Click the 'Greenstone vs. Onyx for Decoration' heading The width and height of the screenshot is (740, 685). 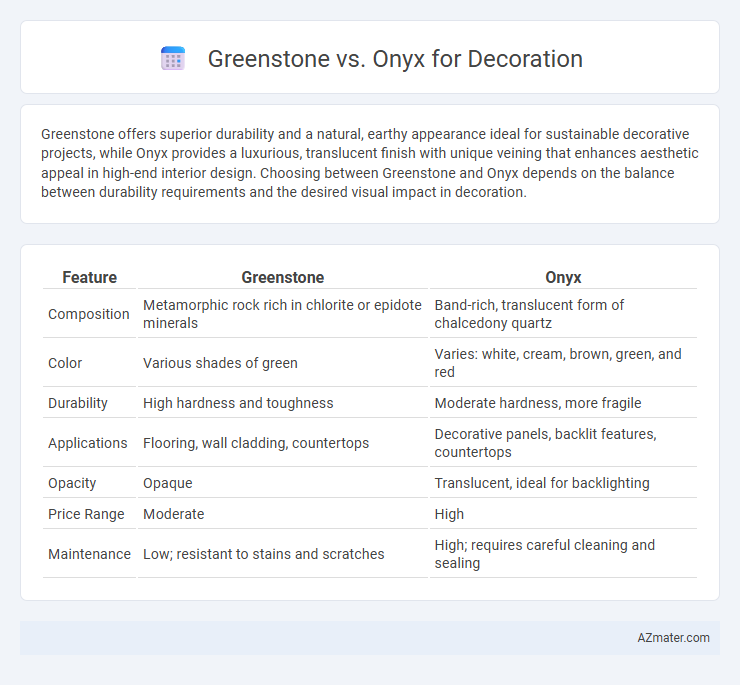pyautogui.click(x=395, y=59)
